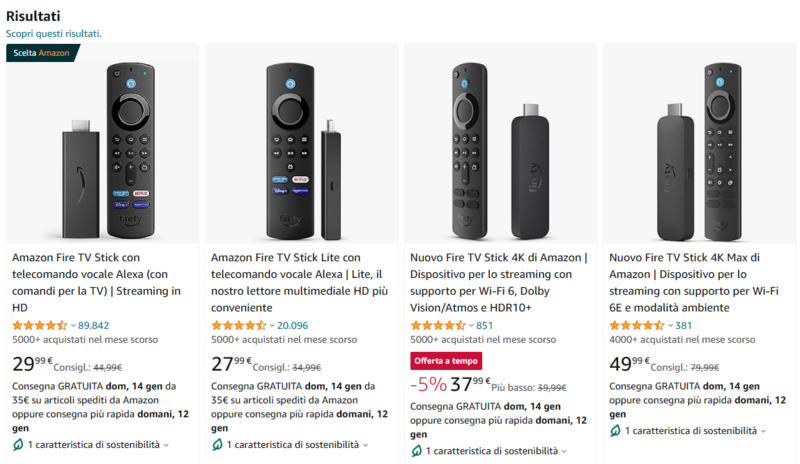Click the sustainability leaf icon under Fire TV Stick 4K Max
Image resolution: width=800 pixels, height=464 pixels.
[x=616, y=430]
